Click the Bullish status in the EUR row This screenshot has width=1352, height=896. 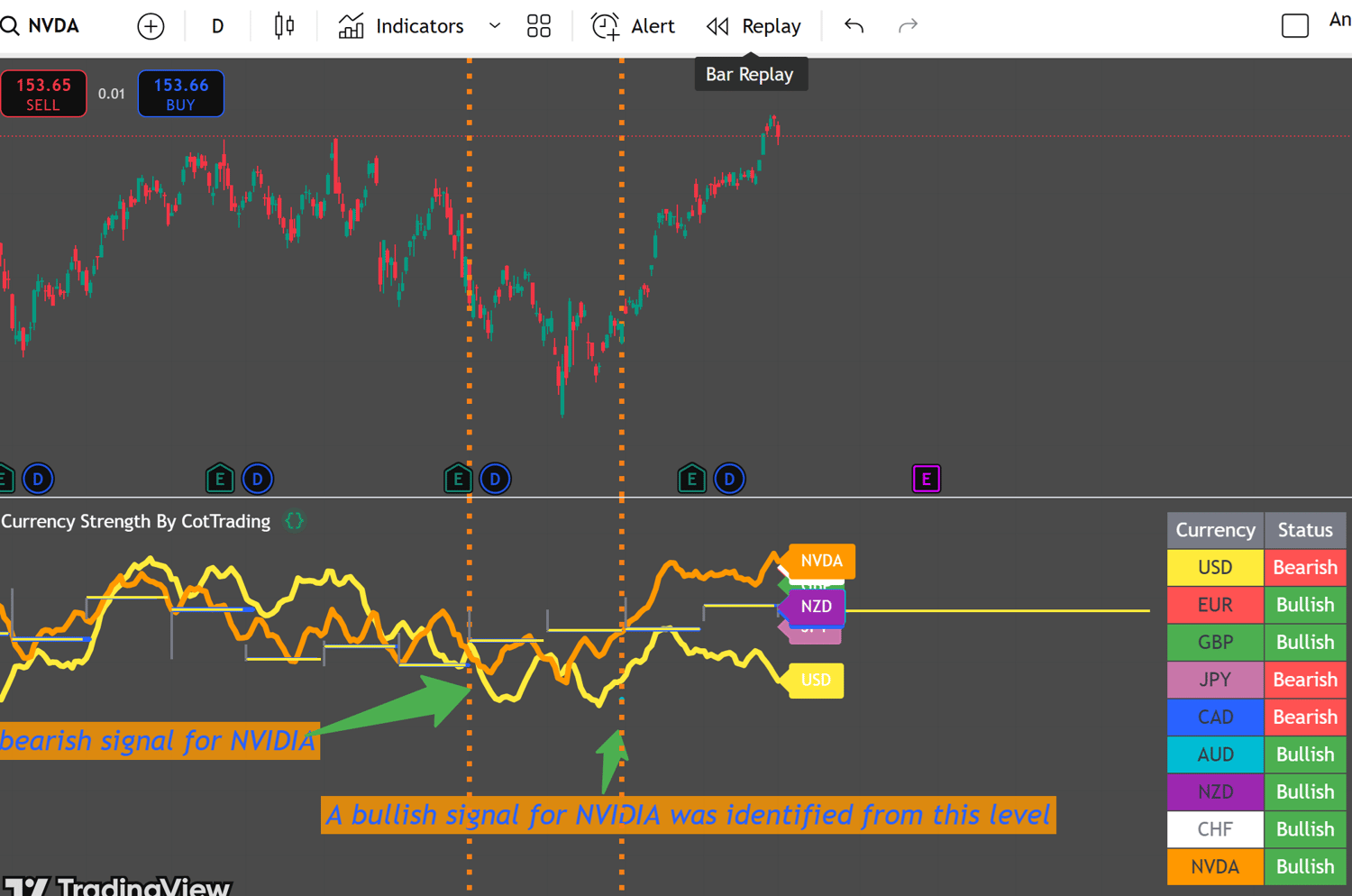tap(1305, 605)
